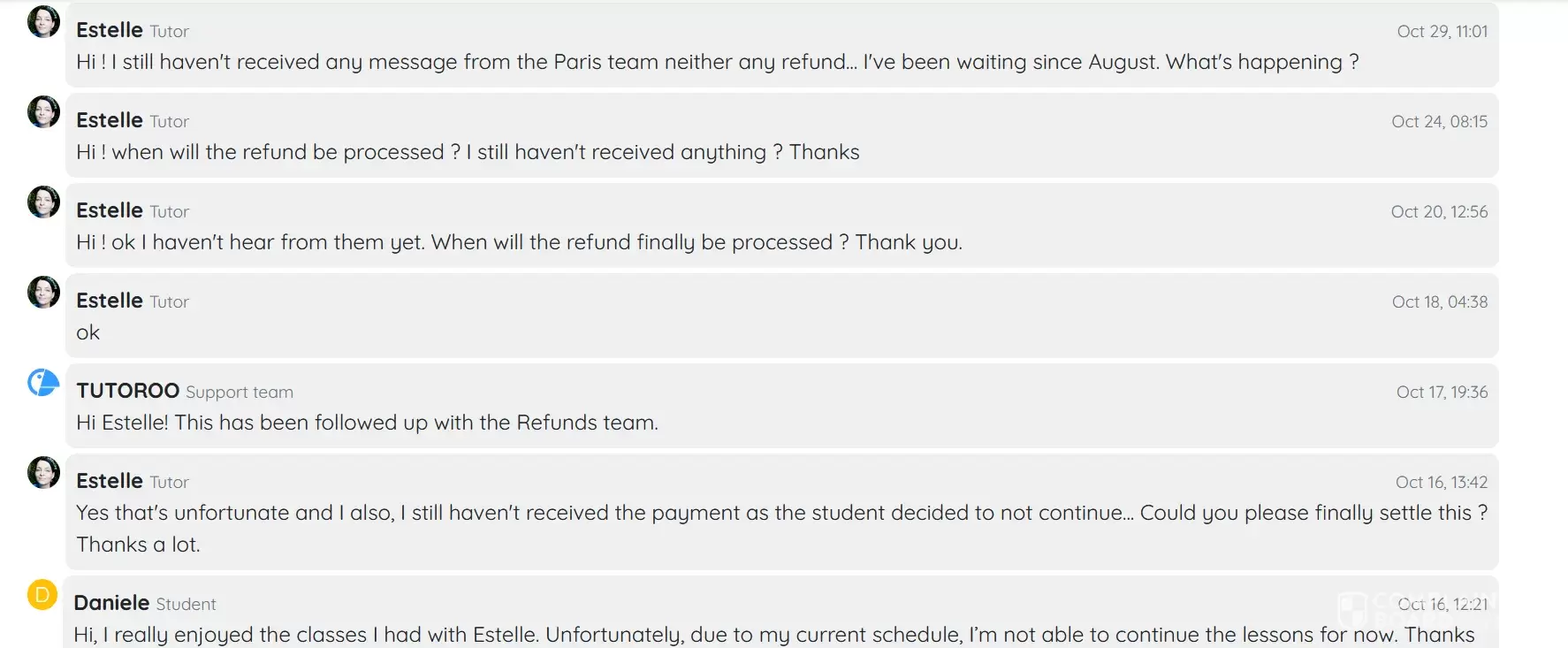1568x648 pixels.
Task: Click the "Oct 18, 04:38" timestamp
Action: click(1439, 302)
